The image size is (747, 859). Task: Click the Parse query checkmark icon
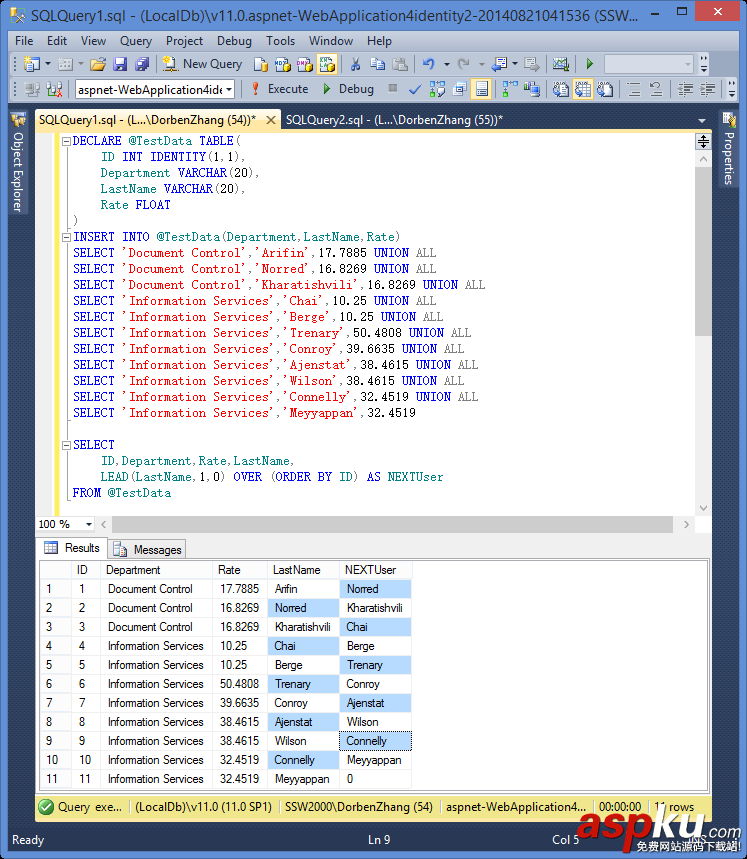coord(415,89)
